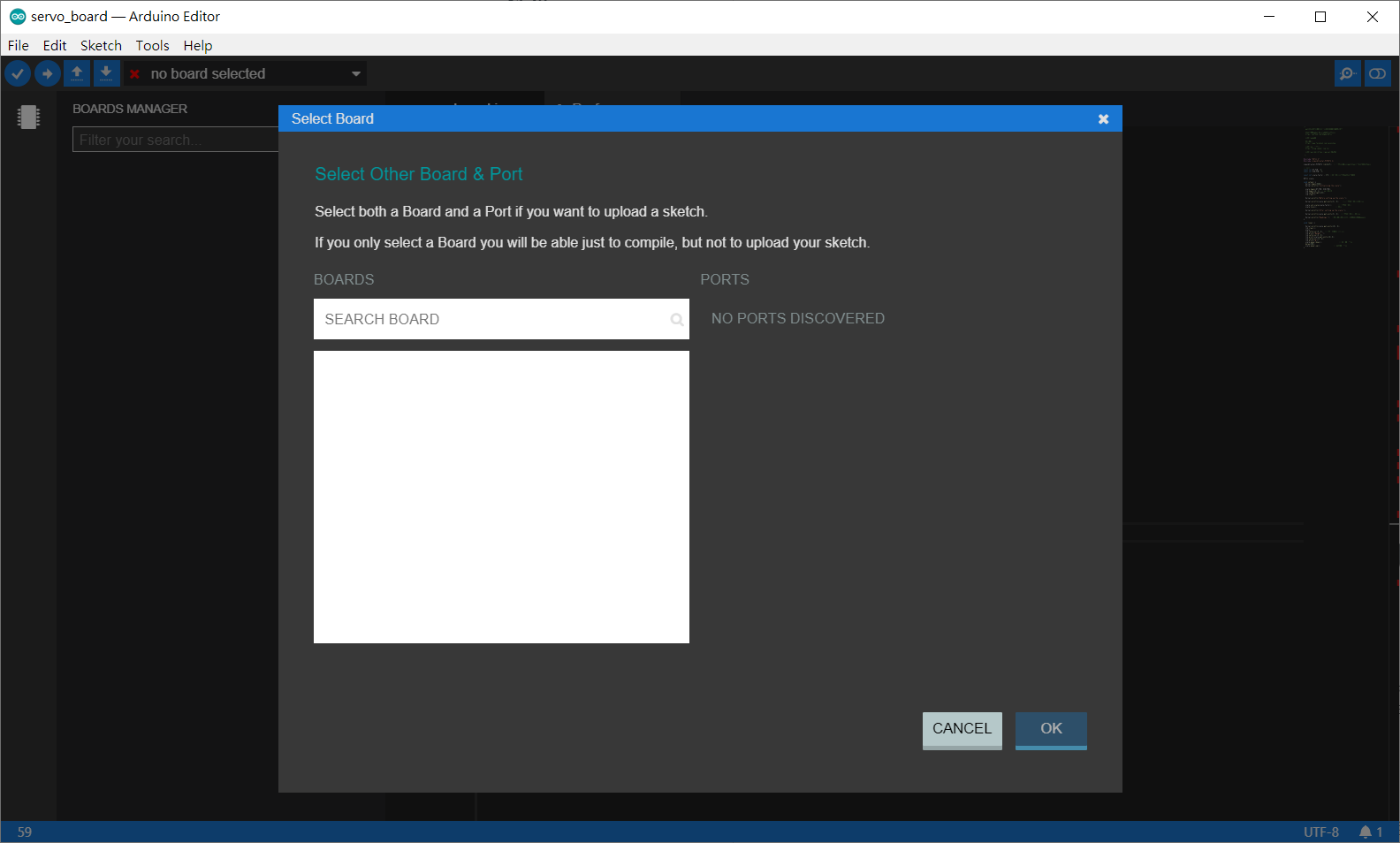
Task: Open the Sketch menu
Action: (101, 45)
